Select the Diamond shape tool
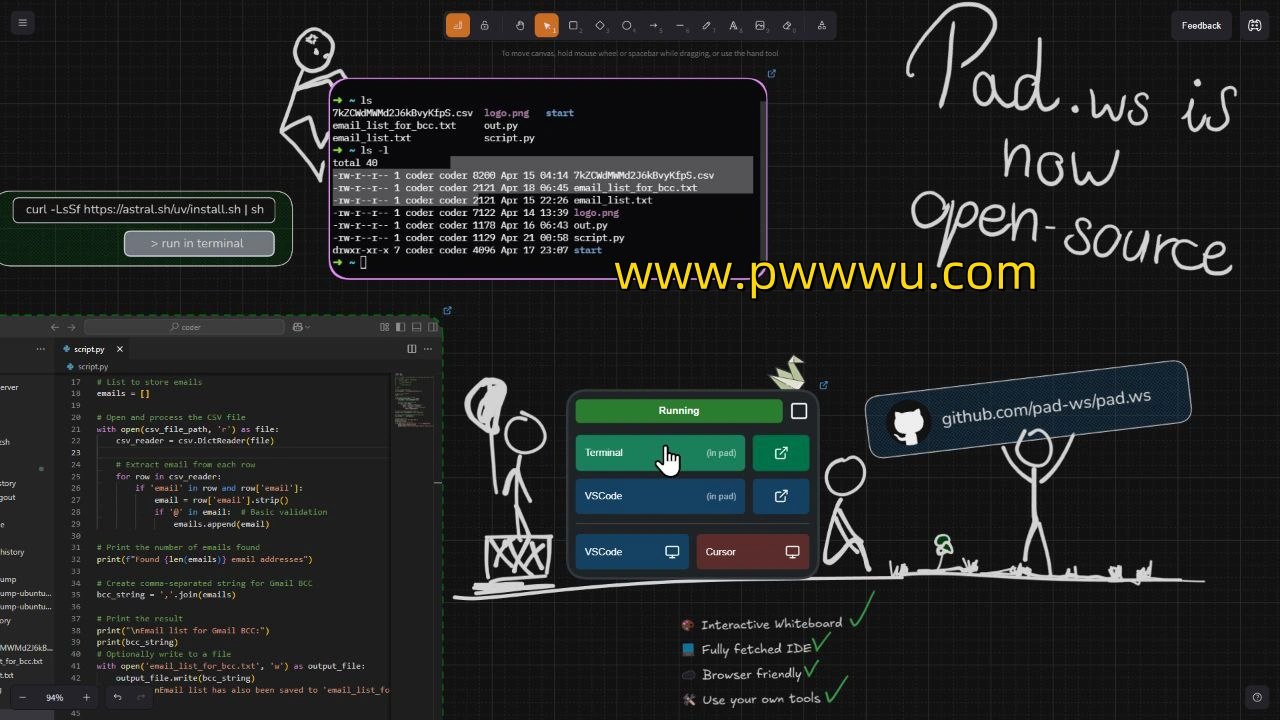 (x=601, y=25)
